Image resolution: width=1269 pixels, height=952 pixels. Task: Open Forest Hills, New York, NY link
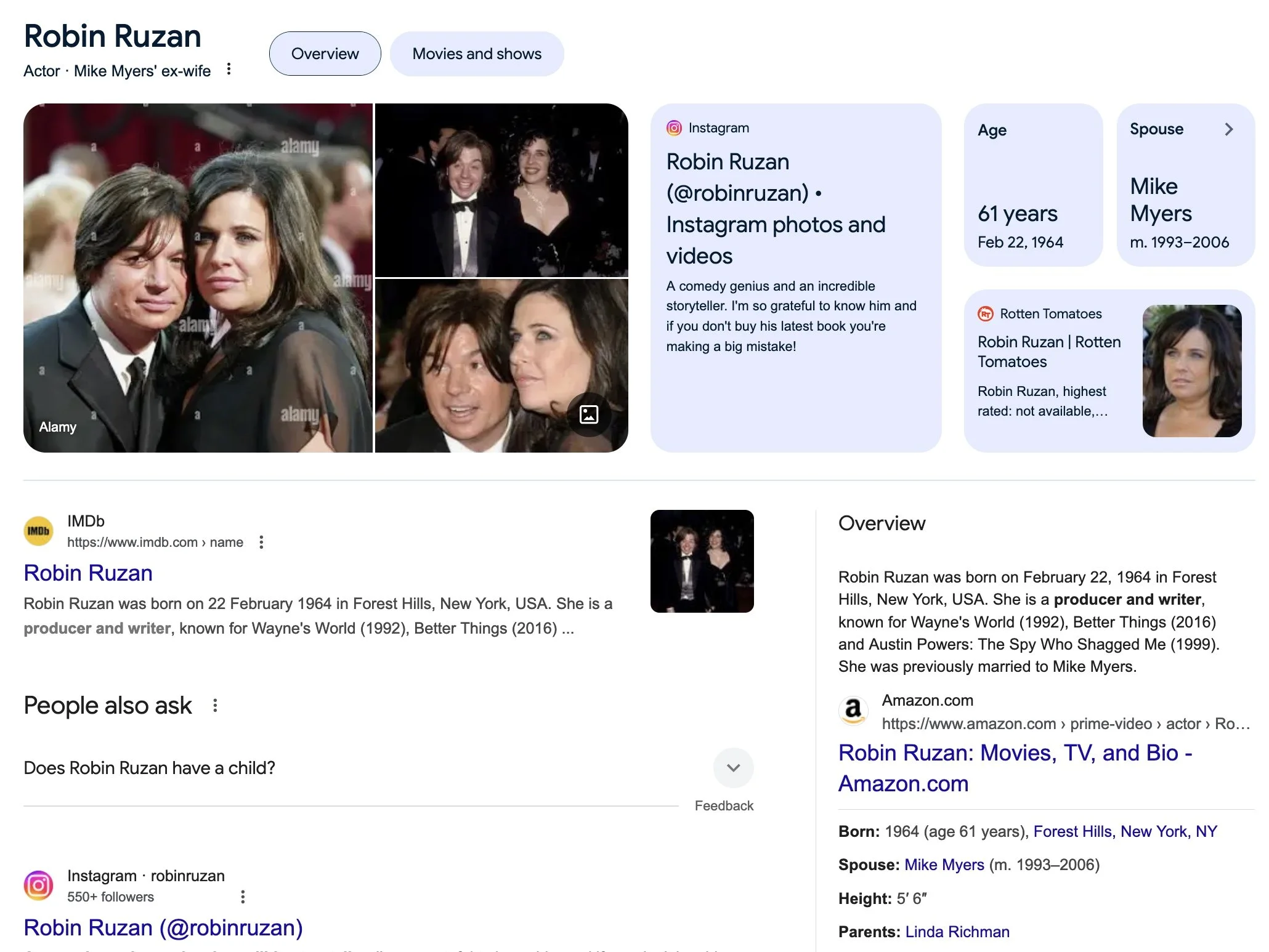point(1125,831)
